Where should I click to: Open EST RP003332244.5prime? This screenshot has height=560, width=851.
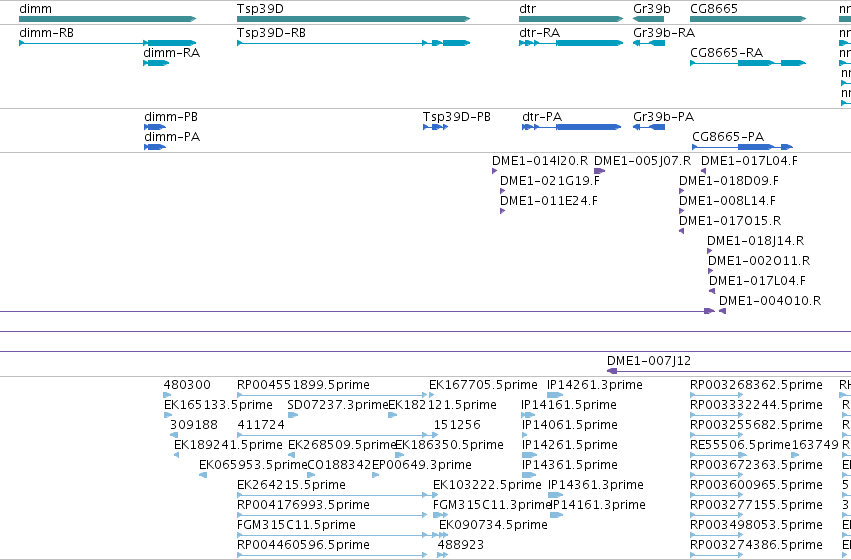click(757, 405)
